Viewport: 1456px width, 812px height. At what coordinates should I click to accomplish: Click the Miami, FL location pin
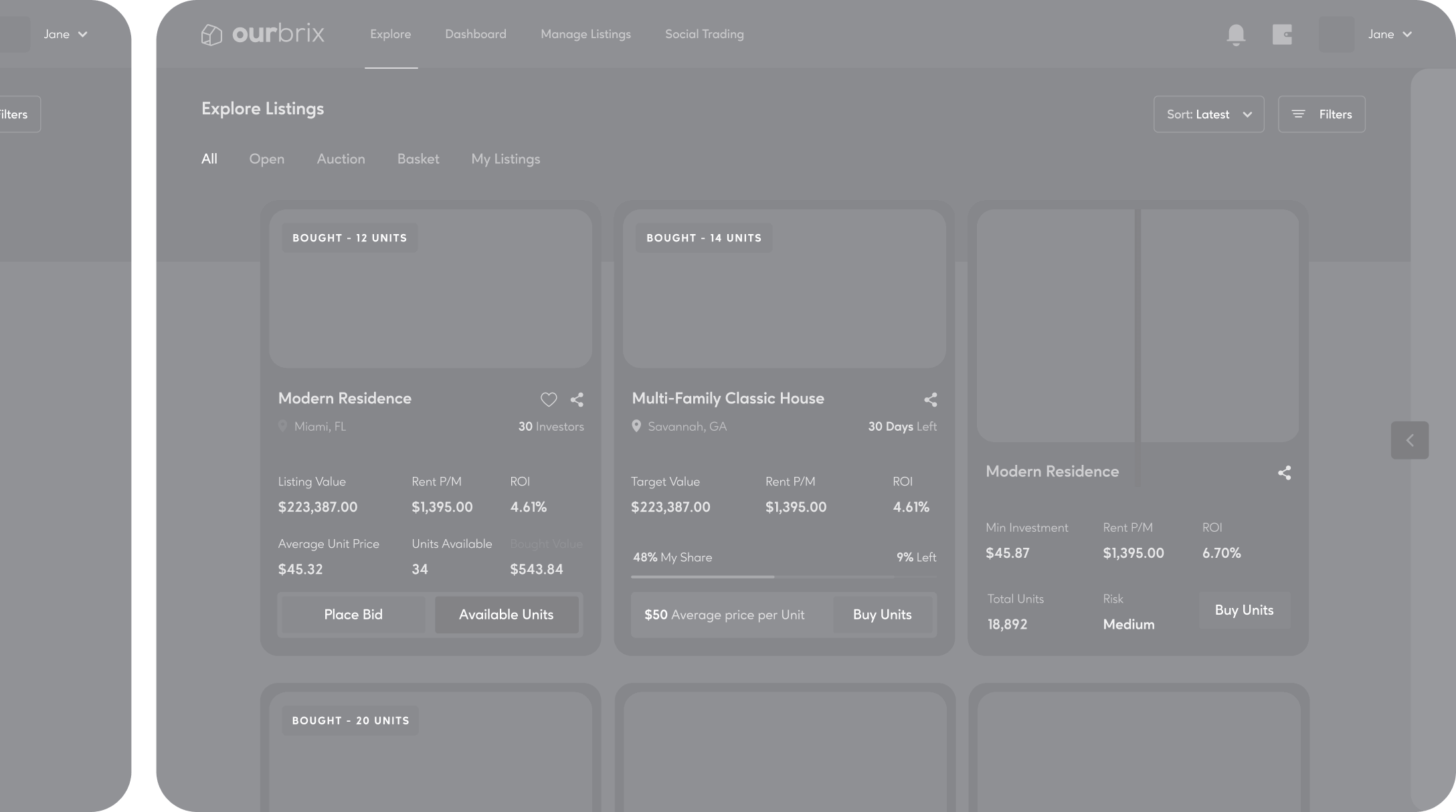tap(282, 426)
